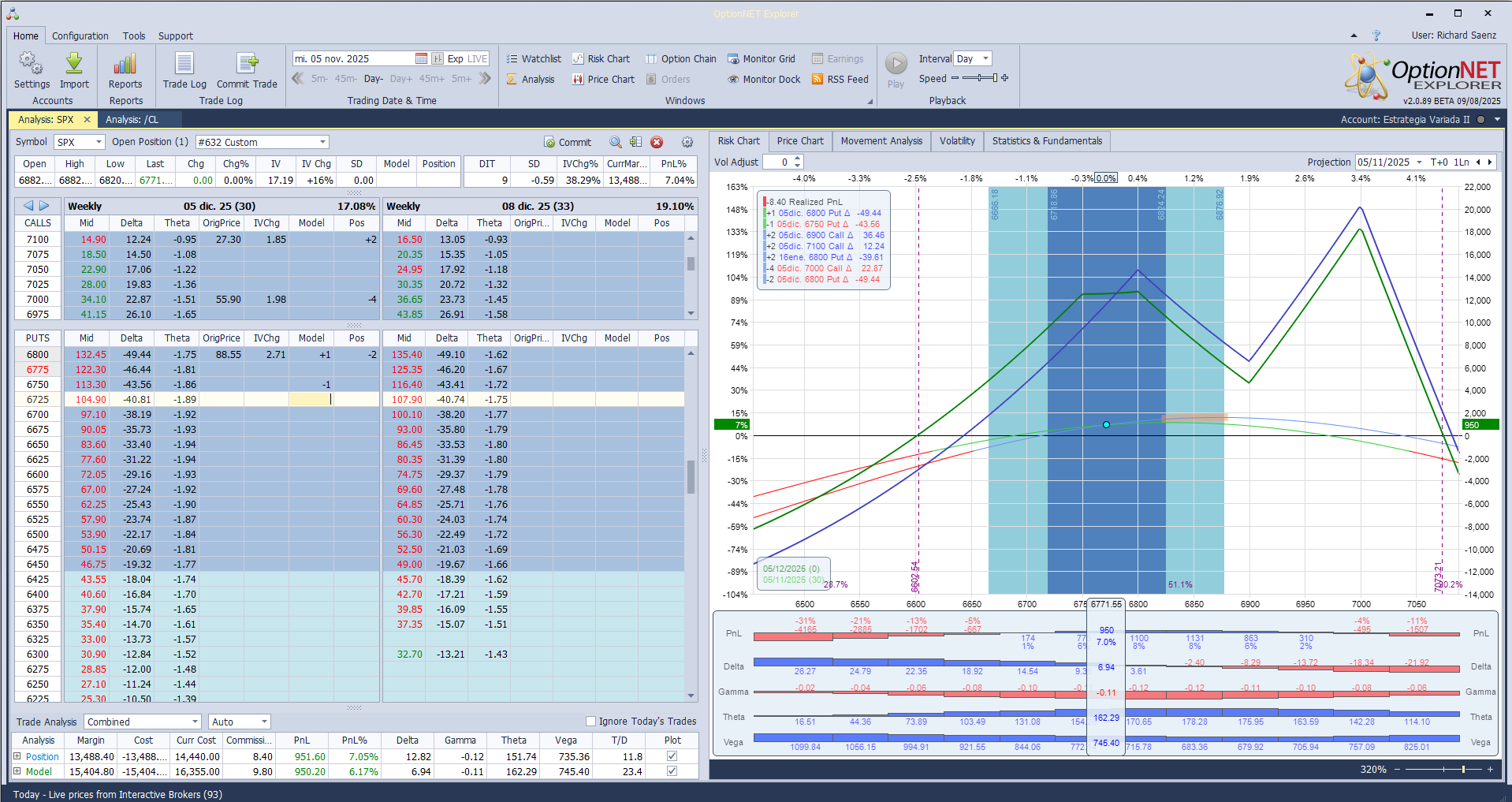Toggle the Exp button next to date
The width and height of the screenshot is (1512, 802).
click(x=456, y=58)
